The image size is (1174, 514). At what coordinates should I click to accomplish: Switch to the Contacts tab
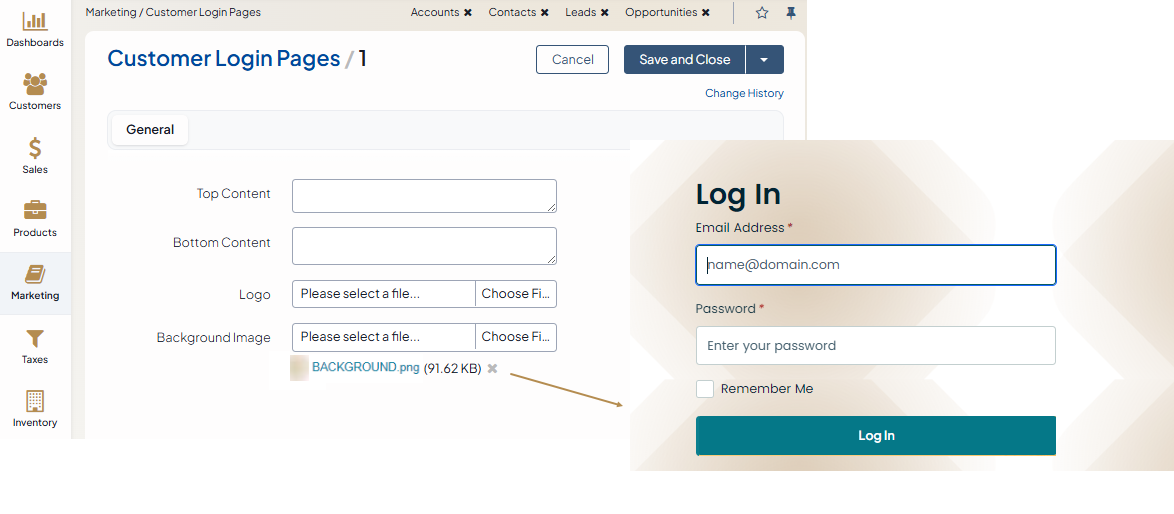[x=512, y=13]
